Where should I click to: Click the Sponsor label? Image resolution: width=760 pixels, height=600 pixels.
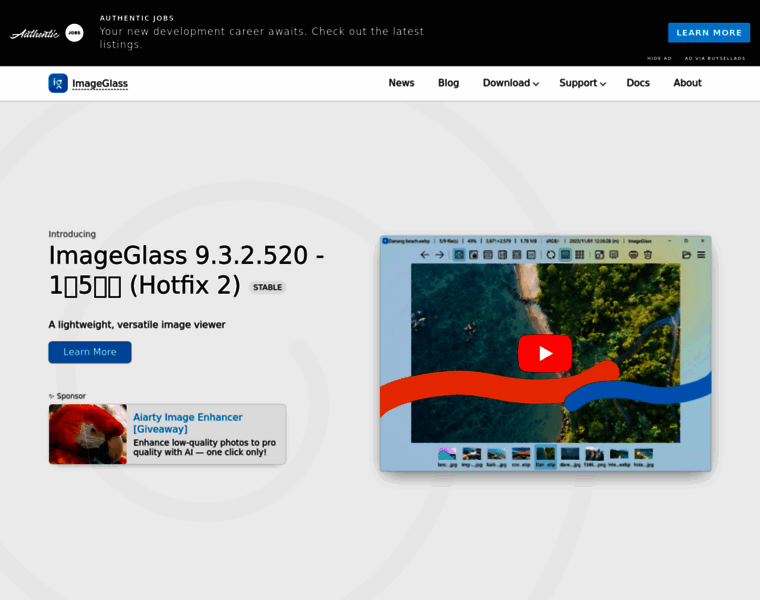(67, 396)
